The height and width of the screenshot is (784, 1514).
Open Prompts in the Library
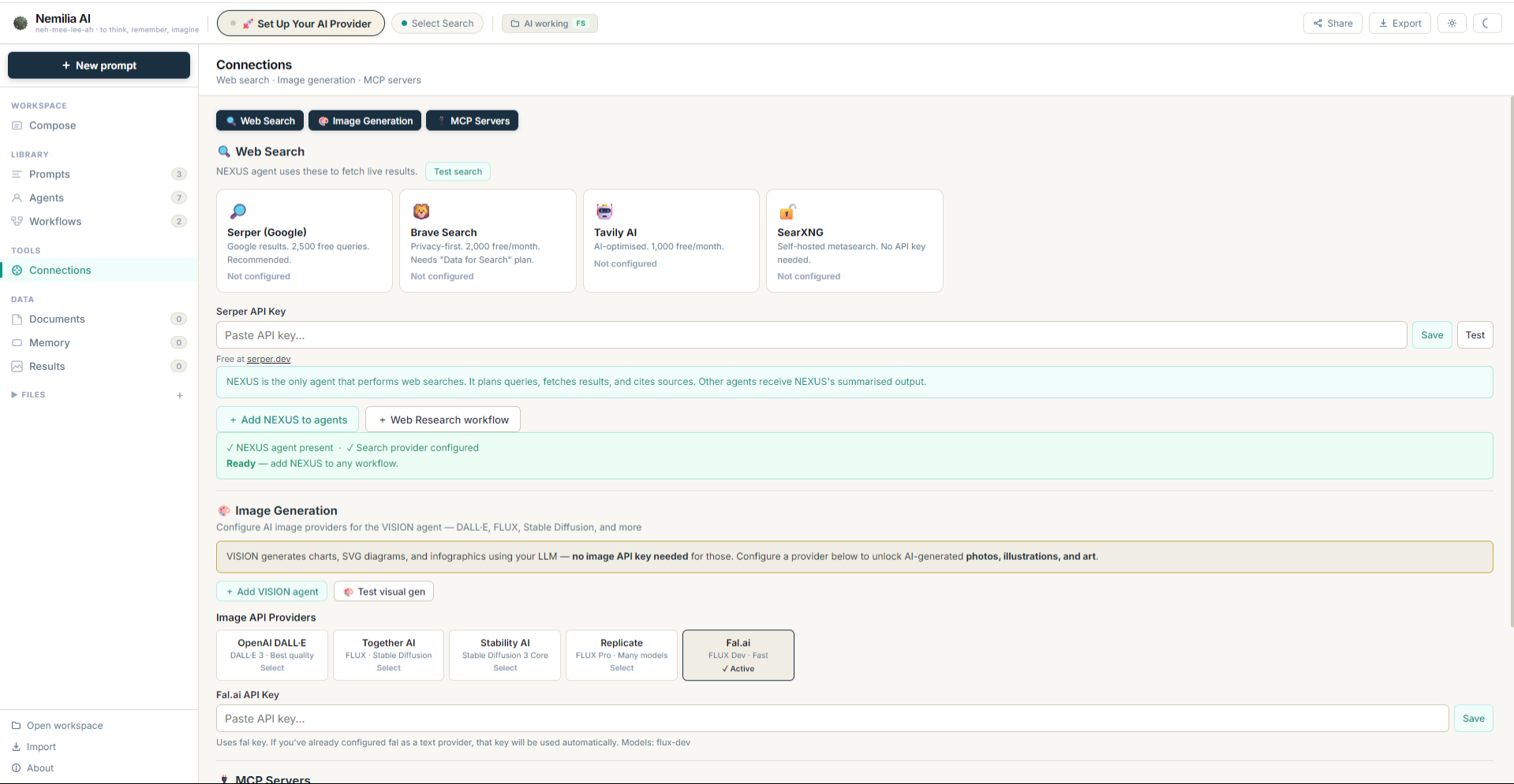pyautogui.click(x=99, y=174)
